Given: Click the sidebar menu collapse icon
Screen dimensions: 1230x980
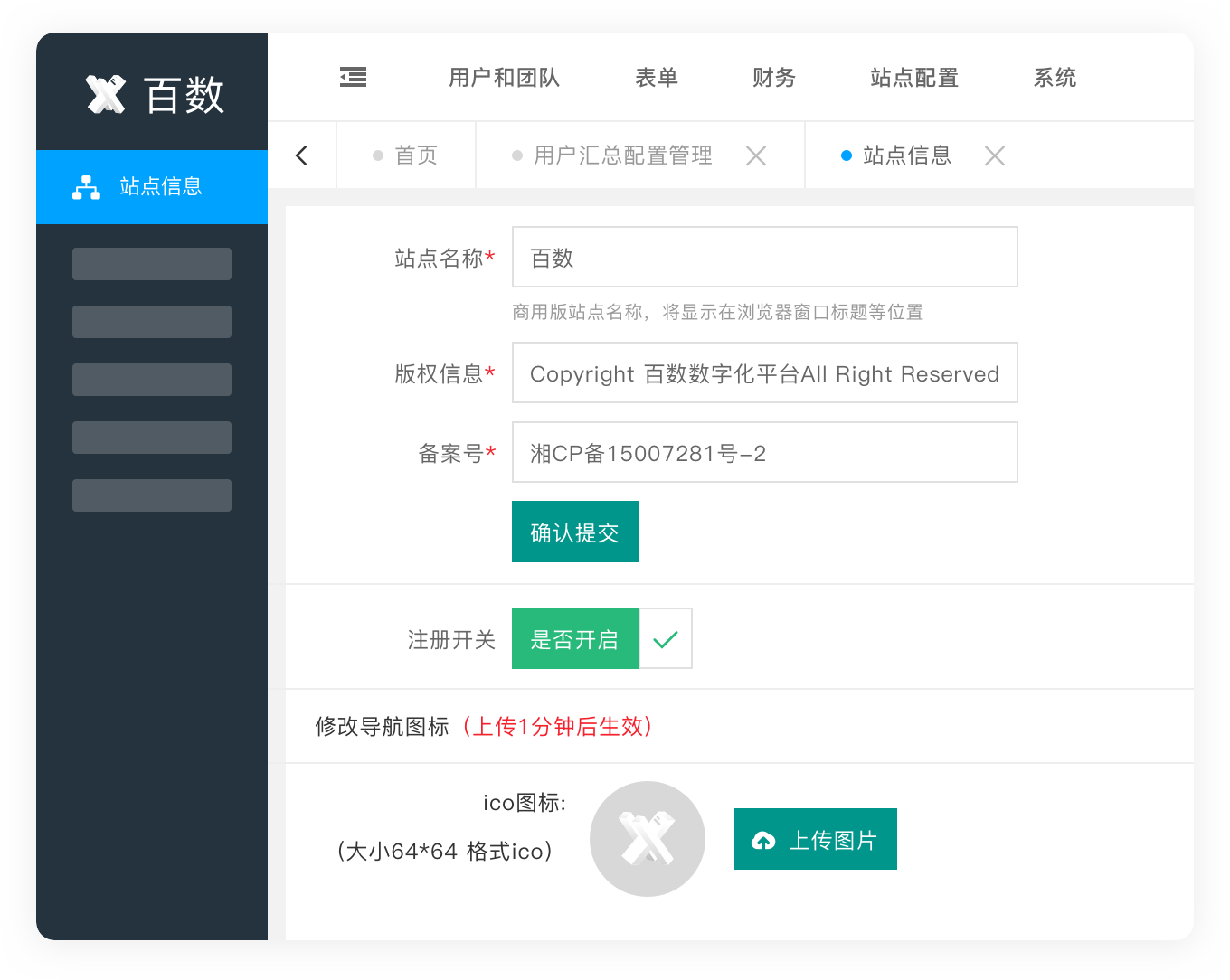Looking at the screenshot, I should coord(353,77).
